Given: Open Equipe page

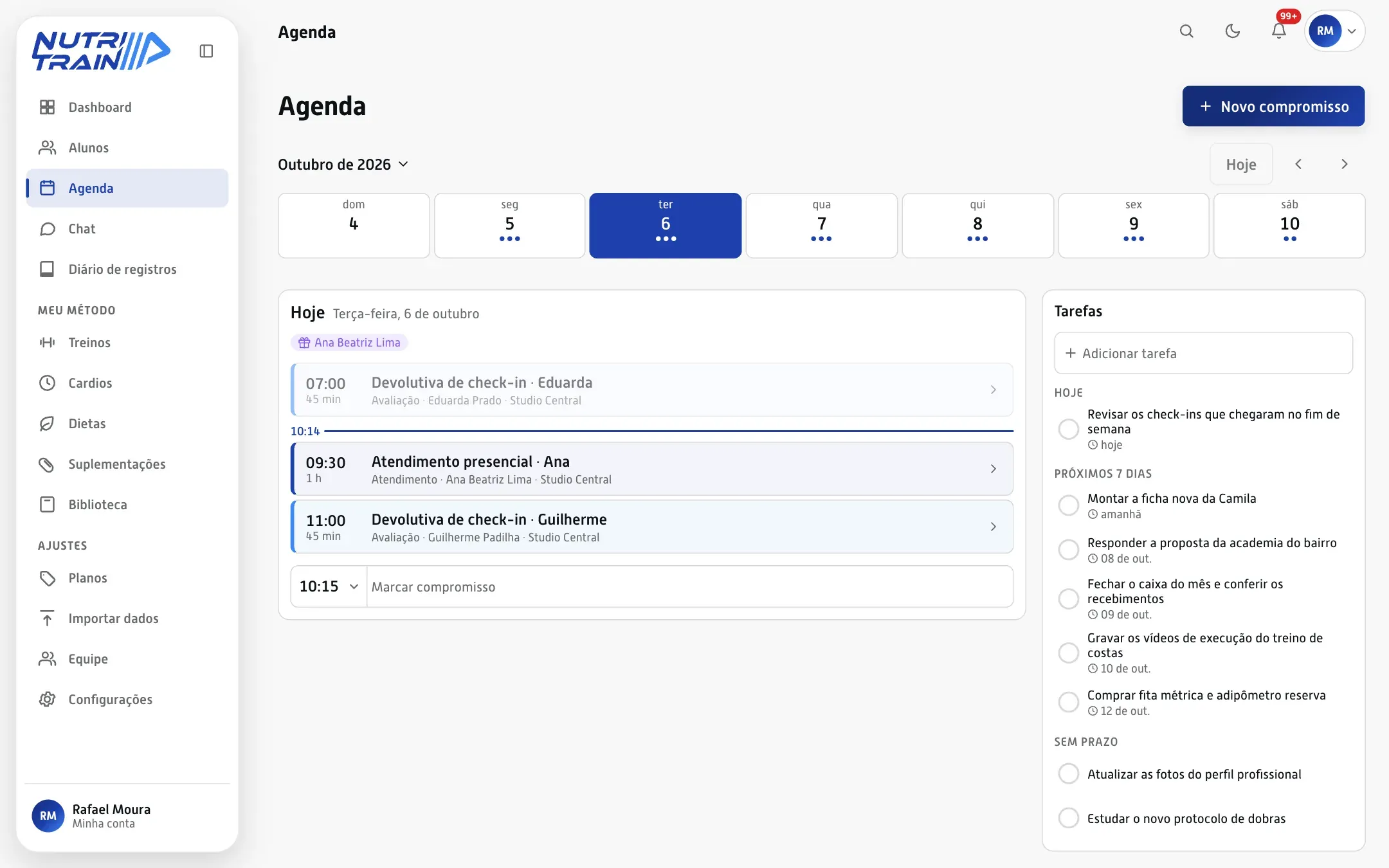Looking at the screenshot, I should [x=127, y=659].
